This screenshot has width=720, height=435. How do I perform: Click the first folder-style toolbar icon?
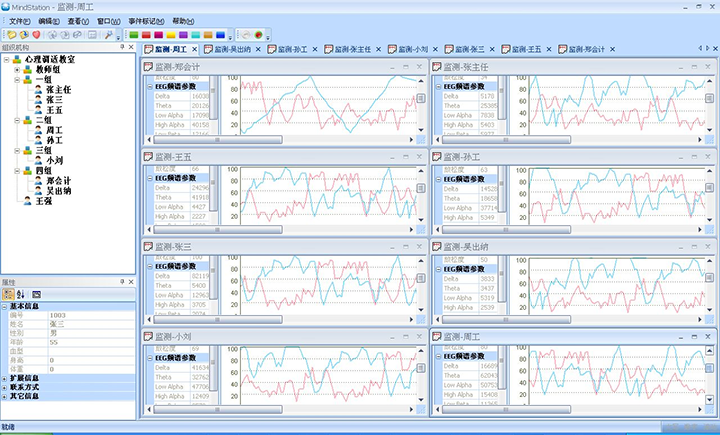(10, 35)
